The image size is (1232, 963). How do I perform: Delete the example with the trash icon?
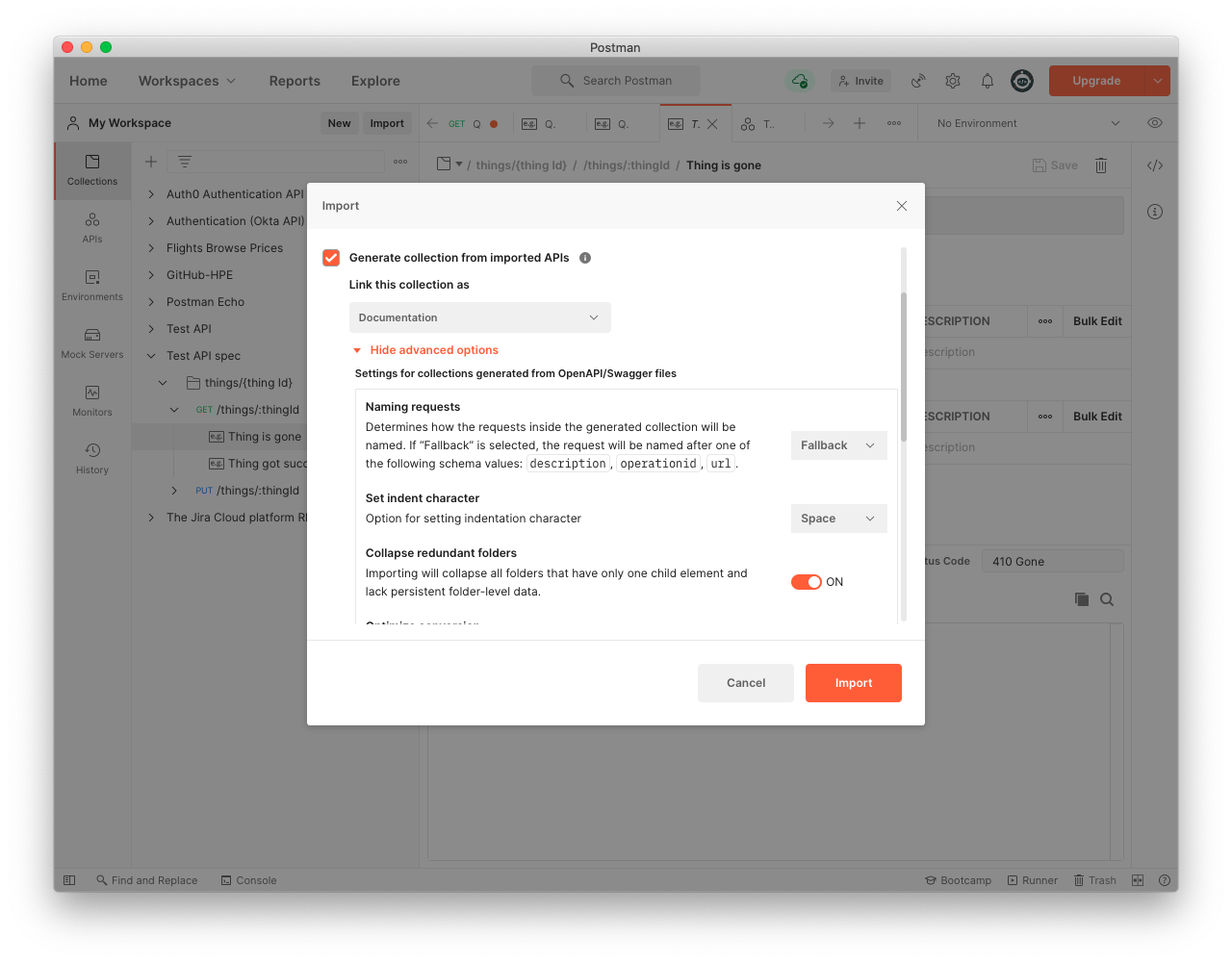pos(1101,165)
